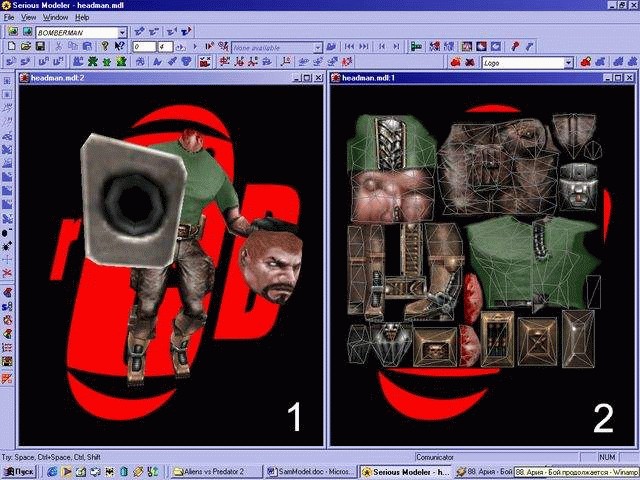Click the second image icon left of BOMBERMAN

click(x=27, y=31)
